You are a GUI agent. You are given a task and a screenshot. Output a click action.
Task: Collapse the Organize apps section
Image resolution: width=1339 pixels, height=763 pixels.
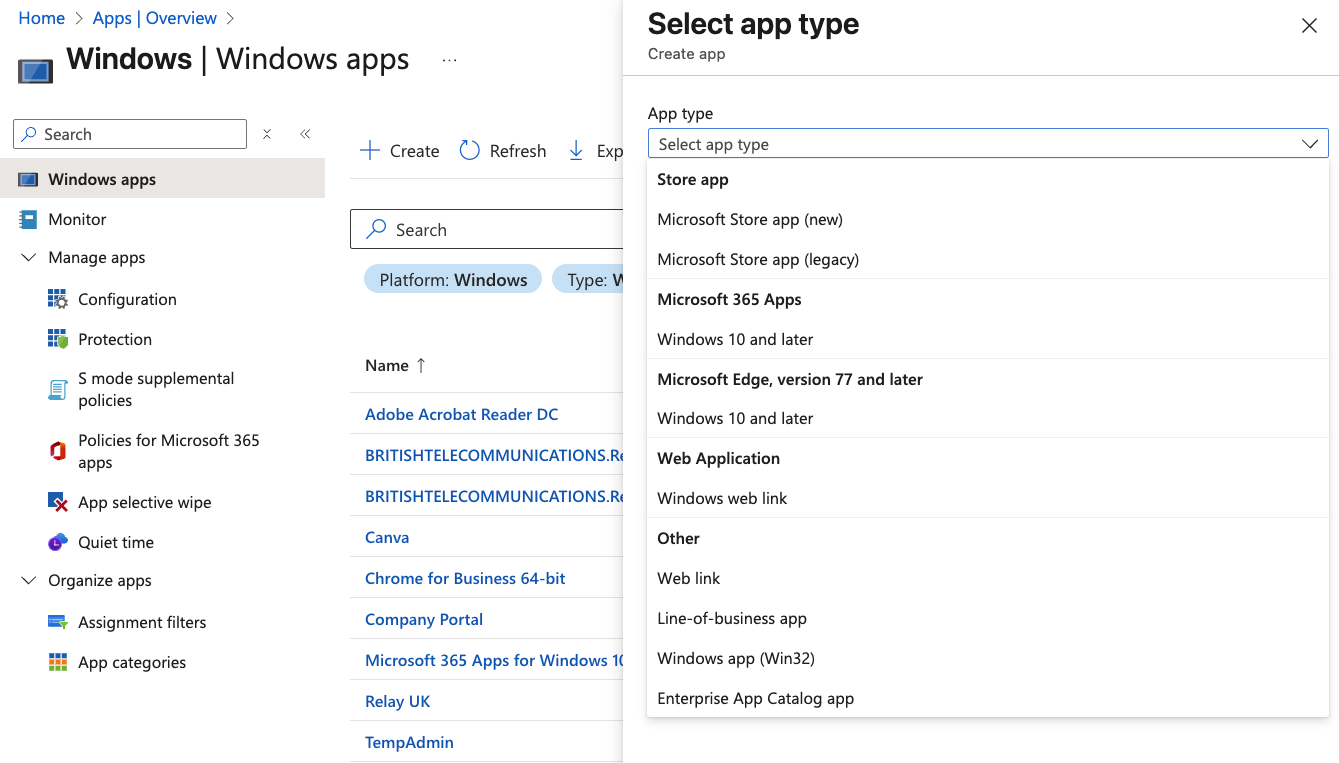pyautogui.click(x=28, y=580)
